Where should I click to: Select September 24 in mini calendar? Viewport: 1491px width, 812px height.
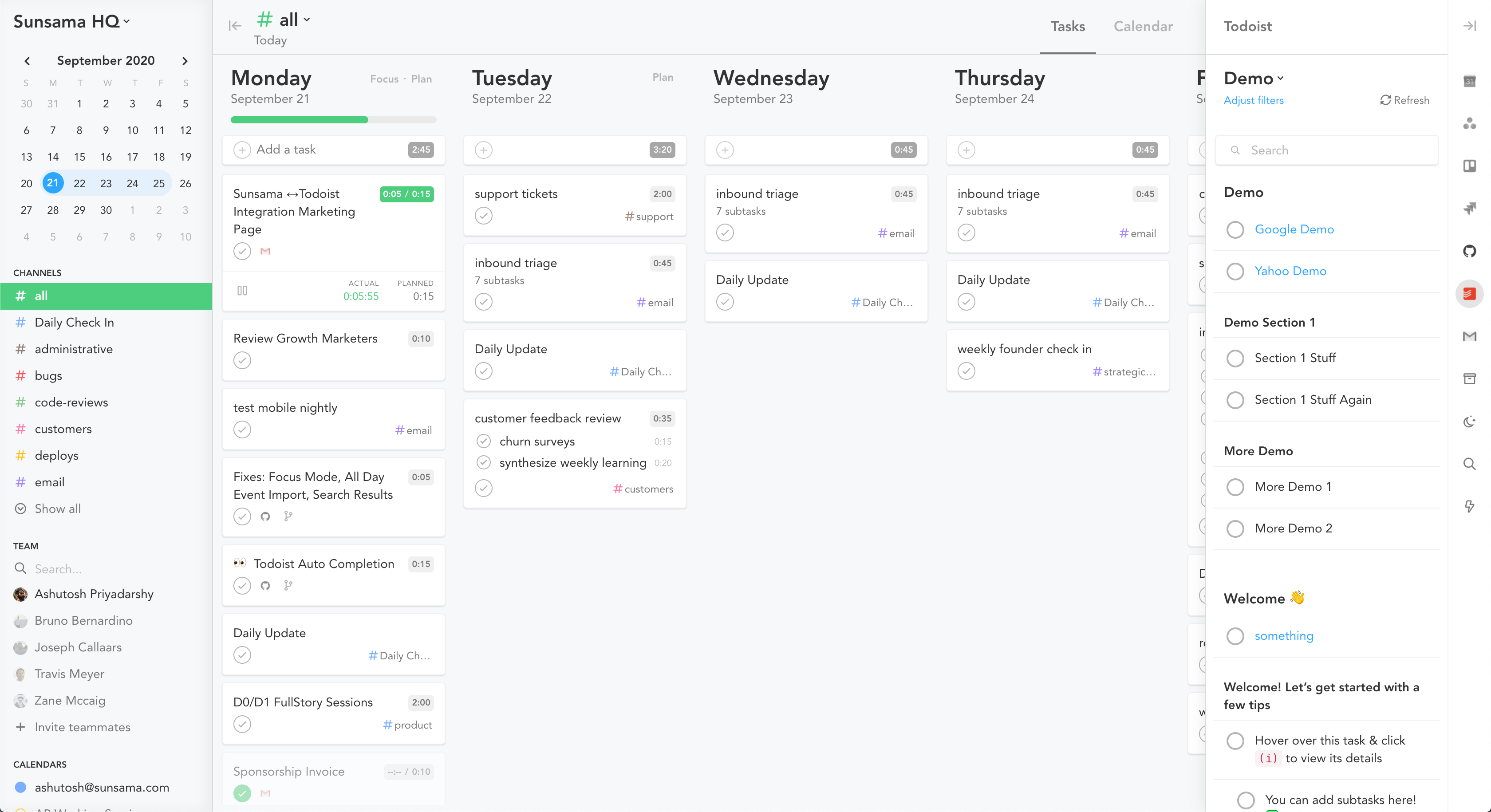[132, 183]
